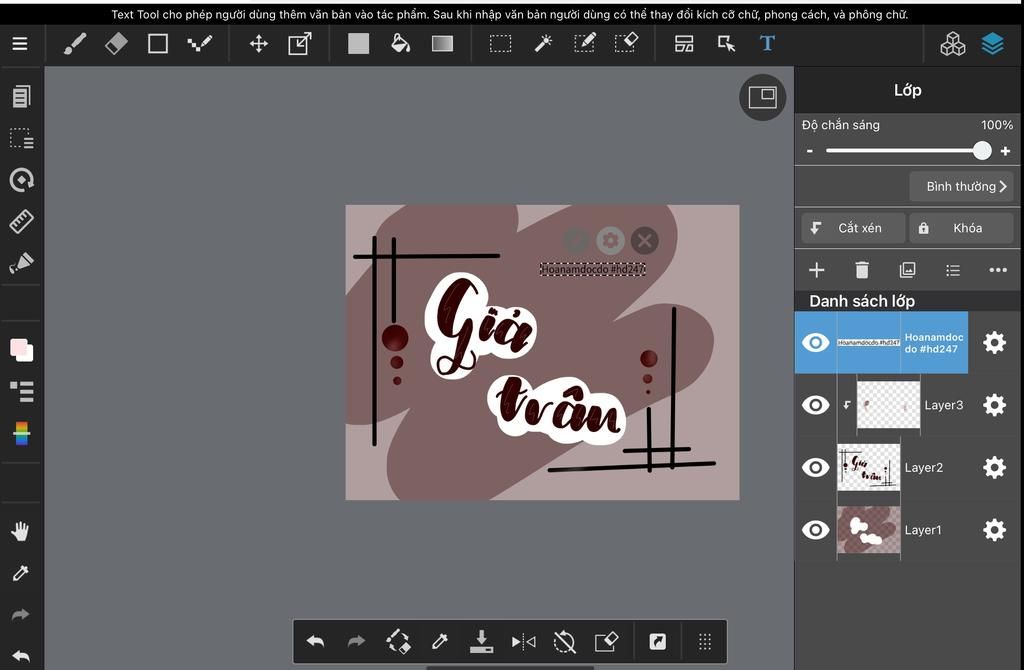
Task: Open the selection list sidebar icon
Action: [x=21, y=138]
